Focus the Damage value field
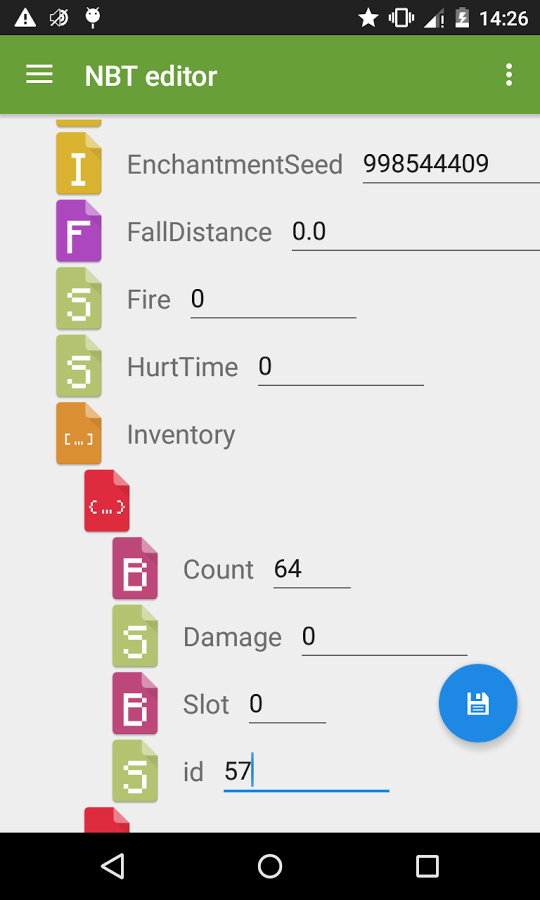The height and width of the screenshot is (900, 540). tap(384, 637)
